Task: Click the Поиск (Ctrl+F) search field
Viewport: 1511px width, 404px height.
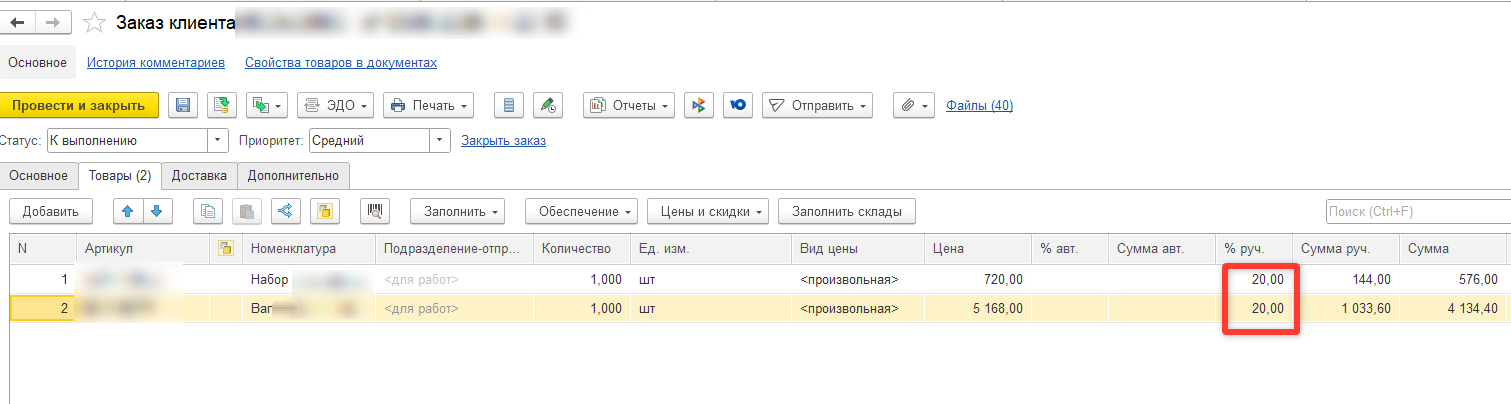Action: tap(1418, 211)
